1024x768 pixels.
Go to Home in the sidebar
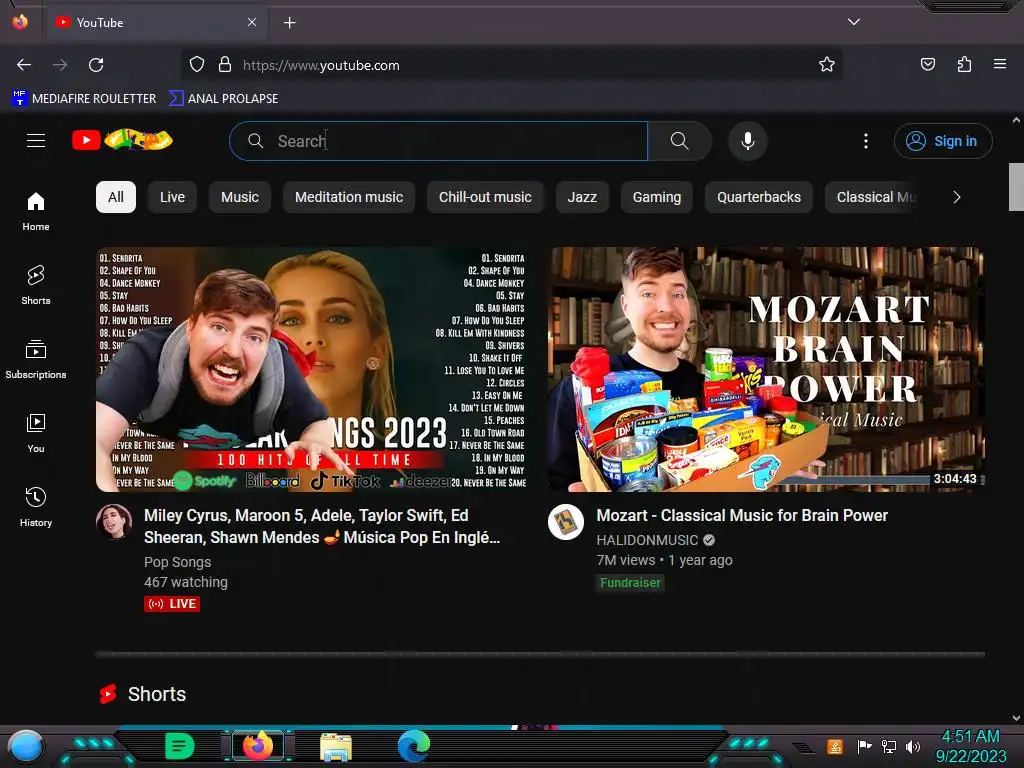(36, 211)
